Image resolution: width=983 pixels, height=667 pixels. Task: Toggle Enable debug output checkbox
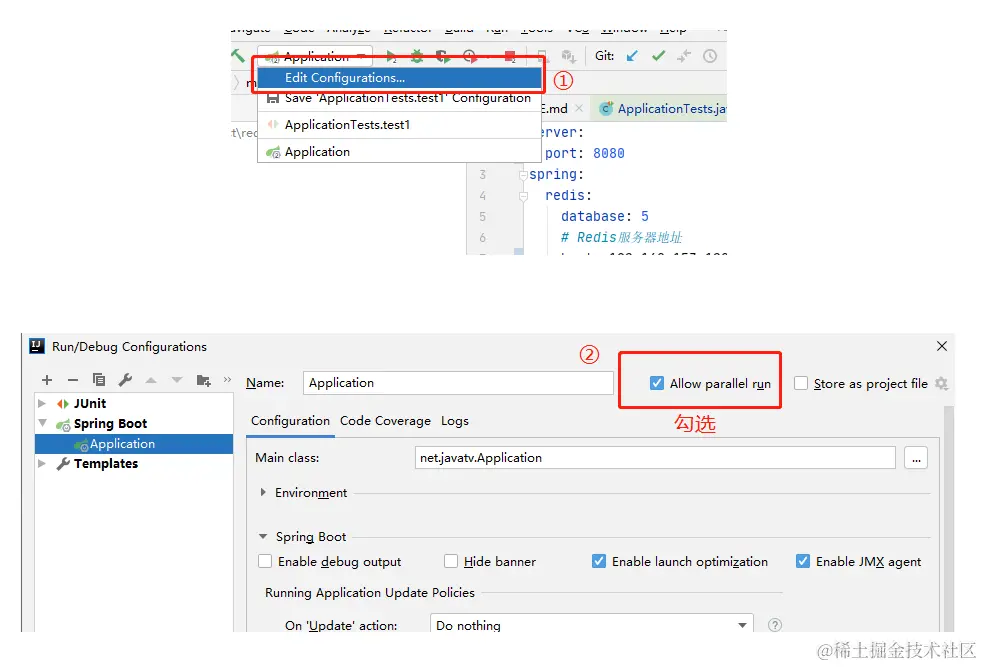coord(265,561)
